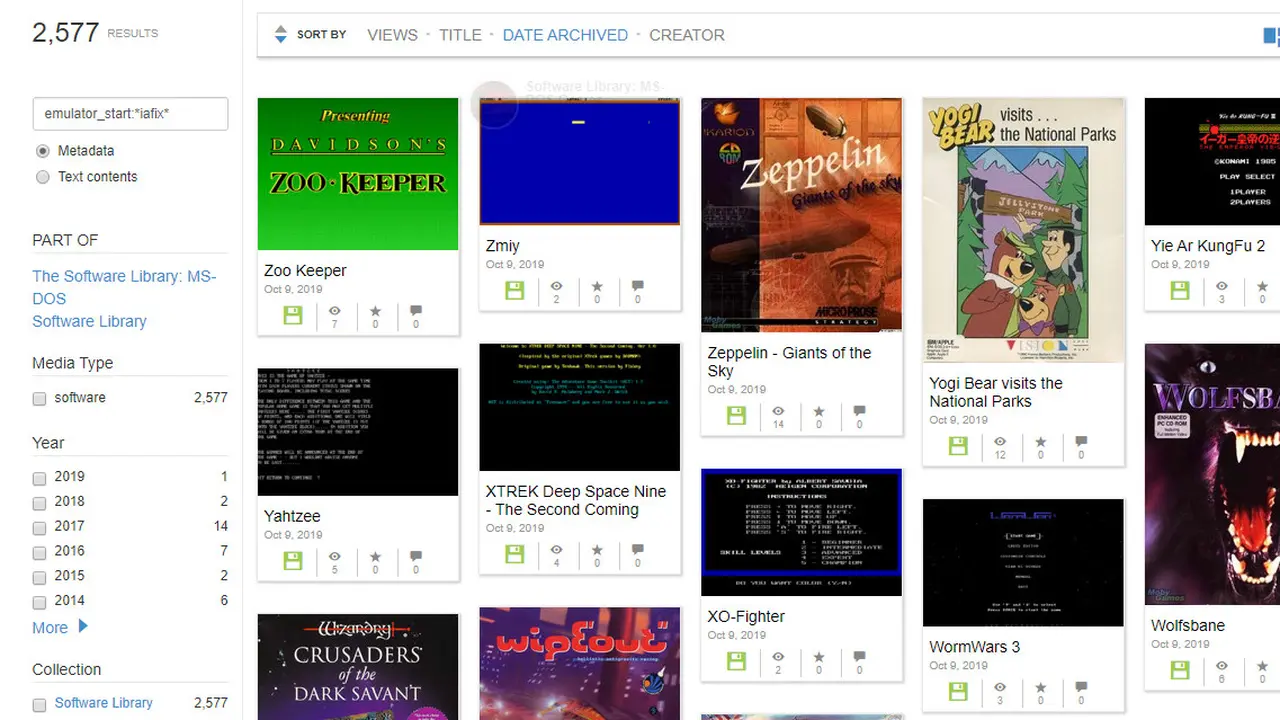
Task: Open the Wipeout cover thumbnail
Action: [x=580, y=664]
